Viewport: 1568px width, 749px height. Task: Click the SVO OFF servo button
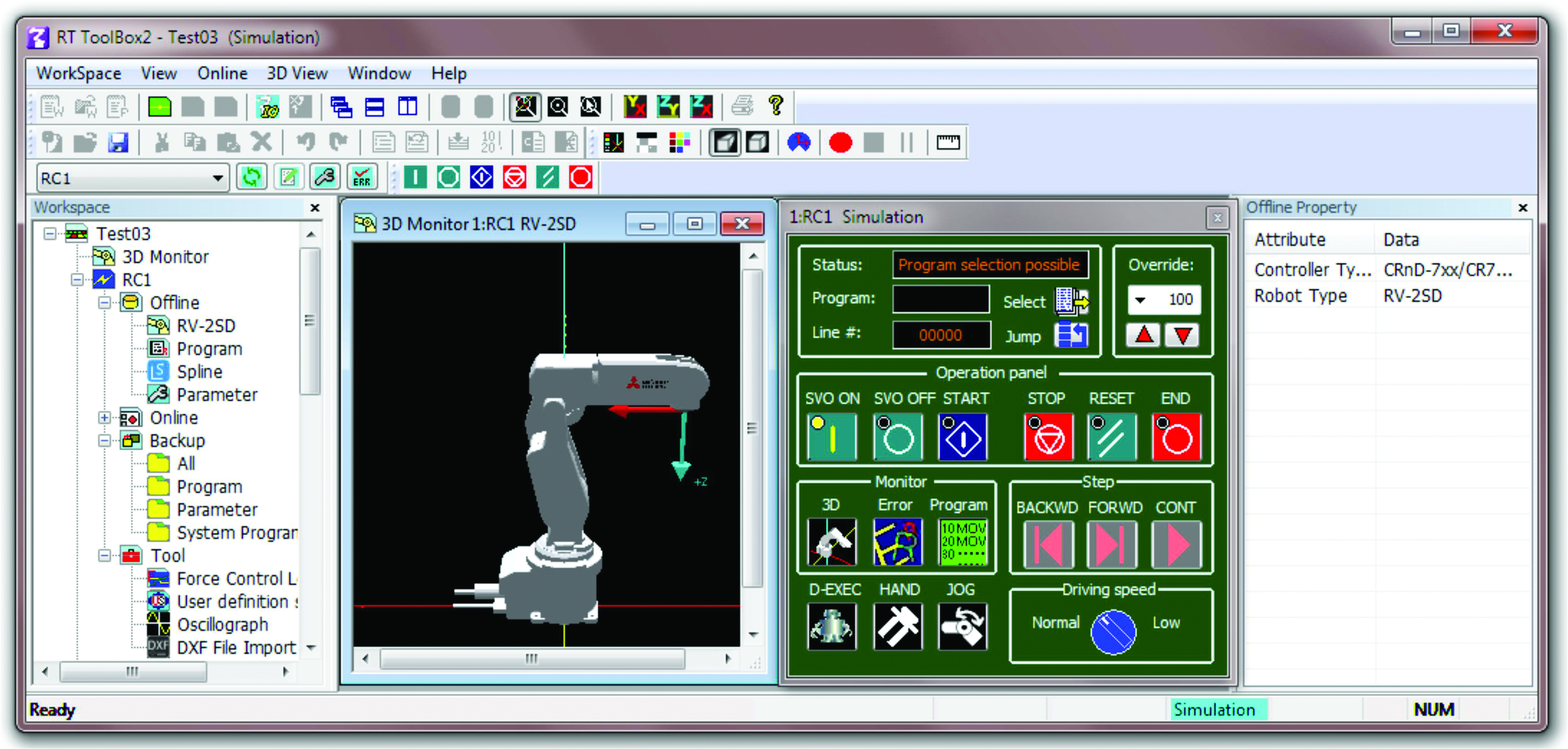(x=897, y=437)
